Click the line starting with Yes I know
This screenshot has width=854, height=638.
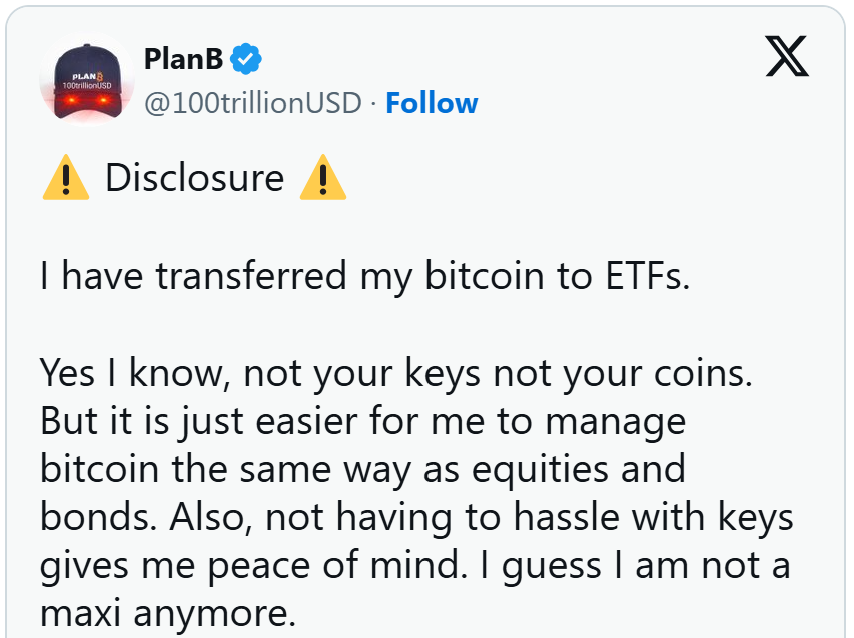[x=395, y=373]
